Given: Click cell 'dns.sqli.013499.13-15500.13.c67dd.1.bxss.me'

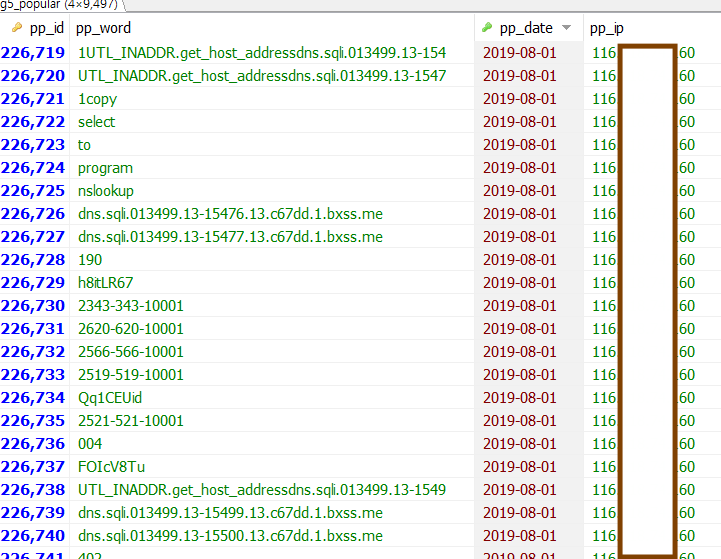Looking at the screenshot, I should click(272, 536).
